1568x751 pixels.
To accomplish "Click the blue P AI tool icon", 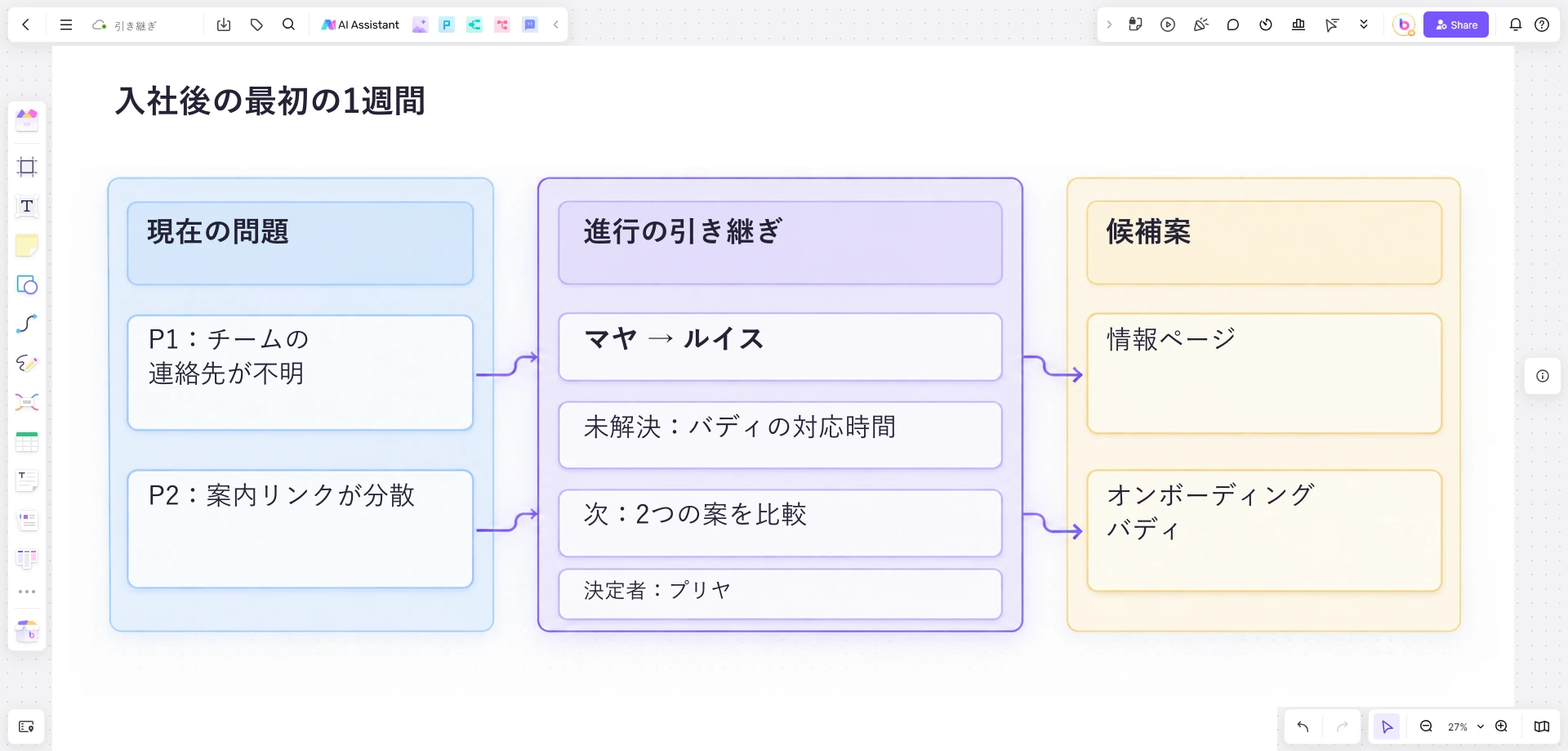I will (x=447, y=25).
